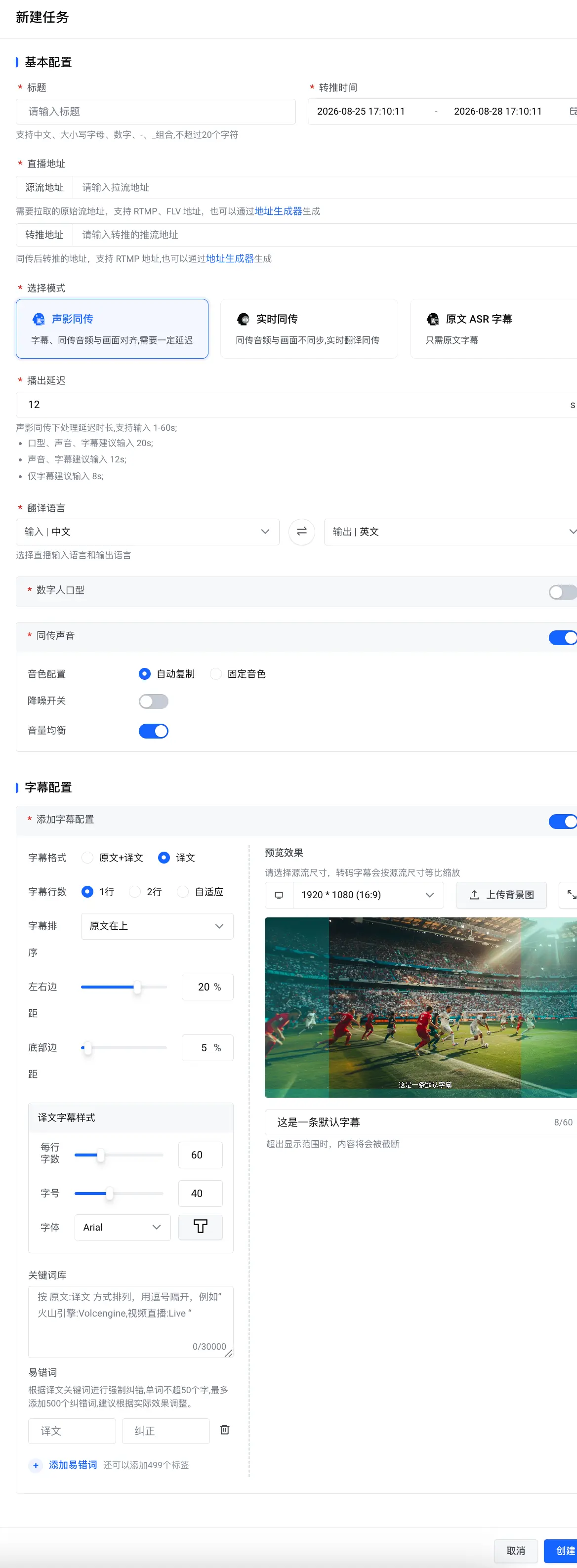577x1568 pixels.
Task: Click the 上传背景图 button
Action: pyautogui.click(x=501, y=895)
